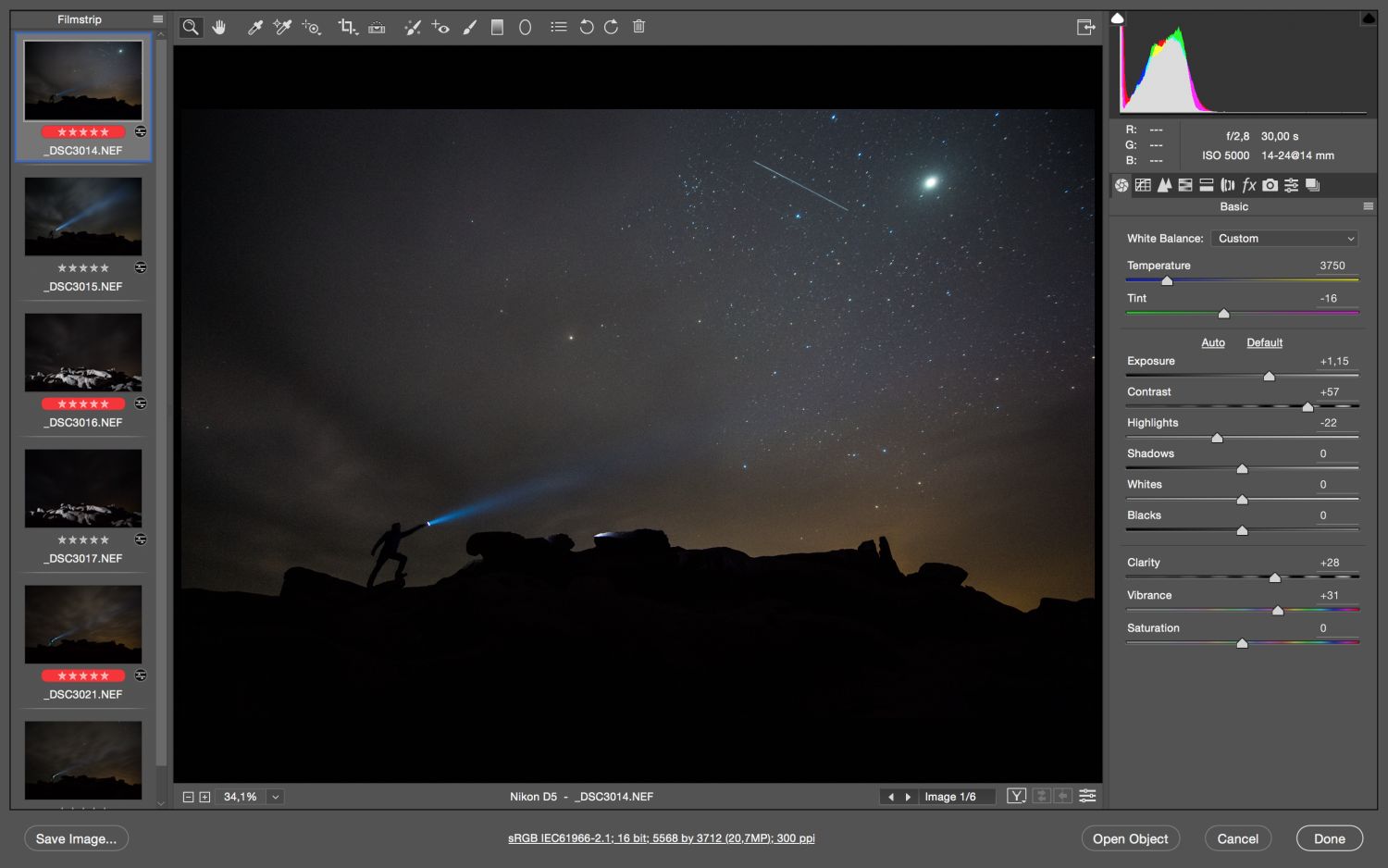1388x868 pixels.
Task: Expand the zoom level dropdown
Action: (x=276, y=797)
